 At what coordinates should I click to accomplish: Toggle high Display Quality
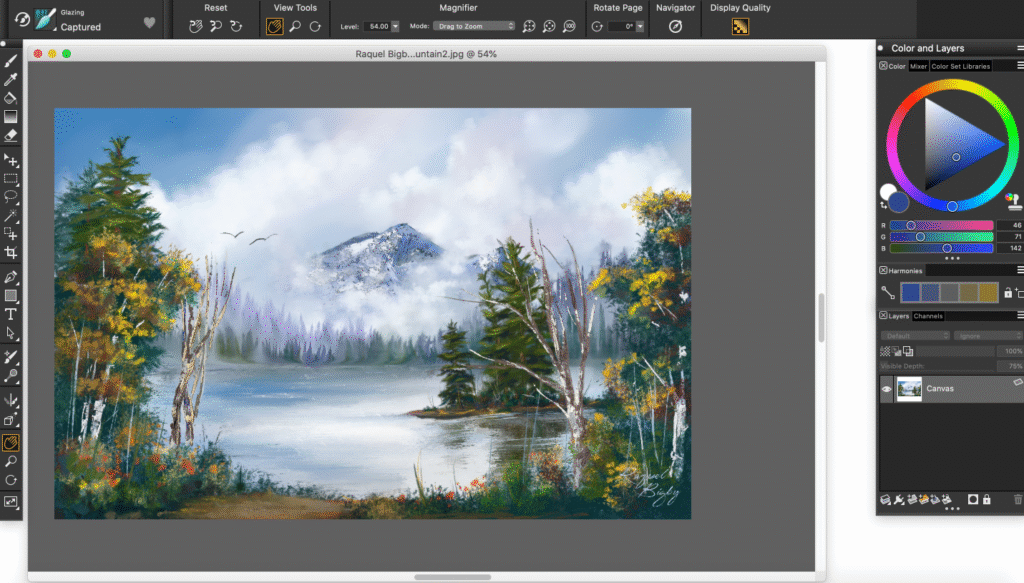click(740, 27)
